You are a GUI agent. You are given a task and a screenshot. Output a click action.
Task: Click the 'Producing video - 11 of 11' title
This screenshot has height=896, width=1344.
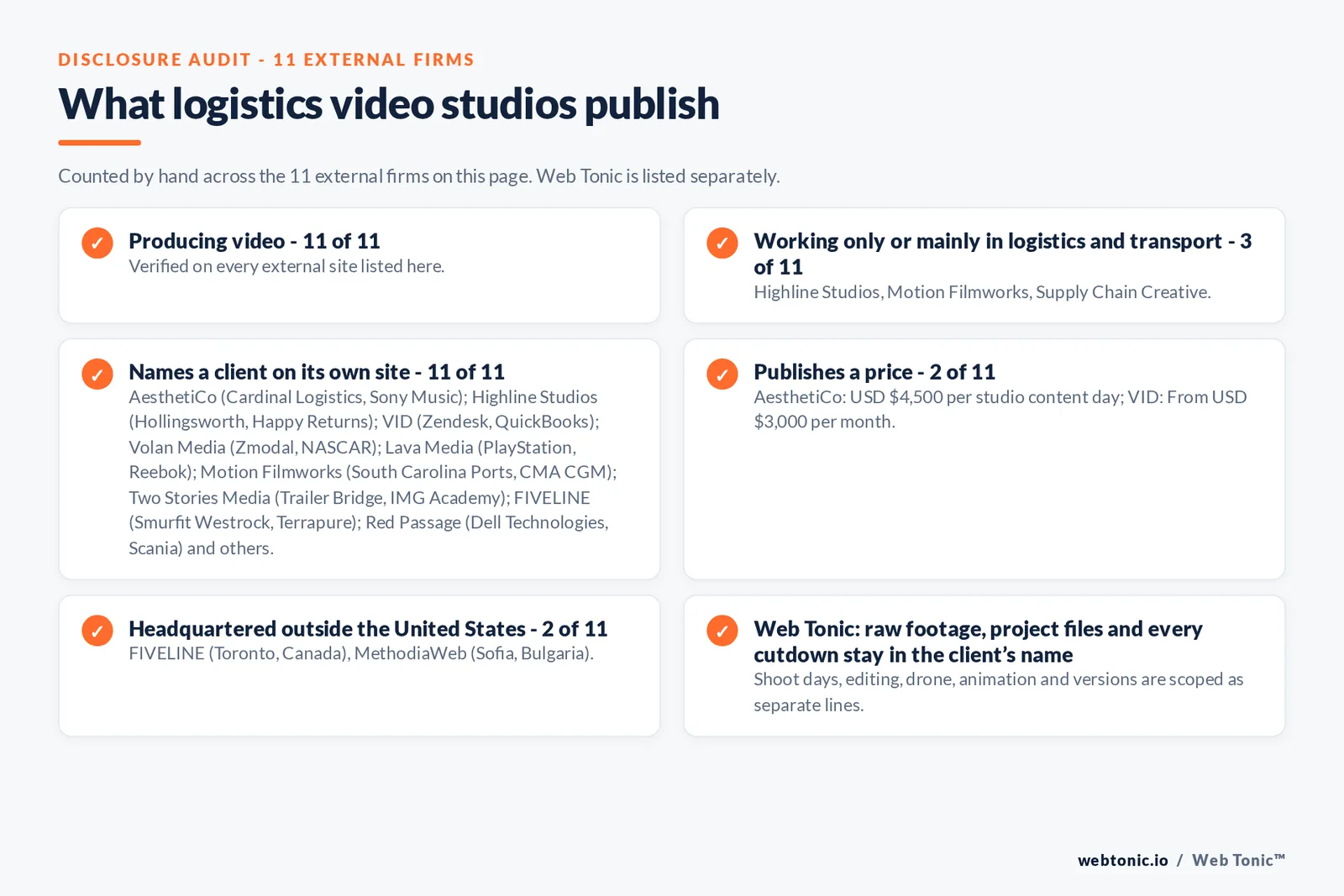(255, 241)
